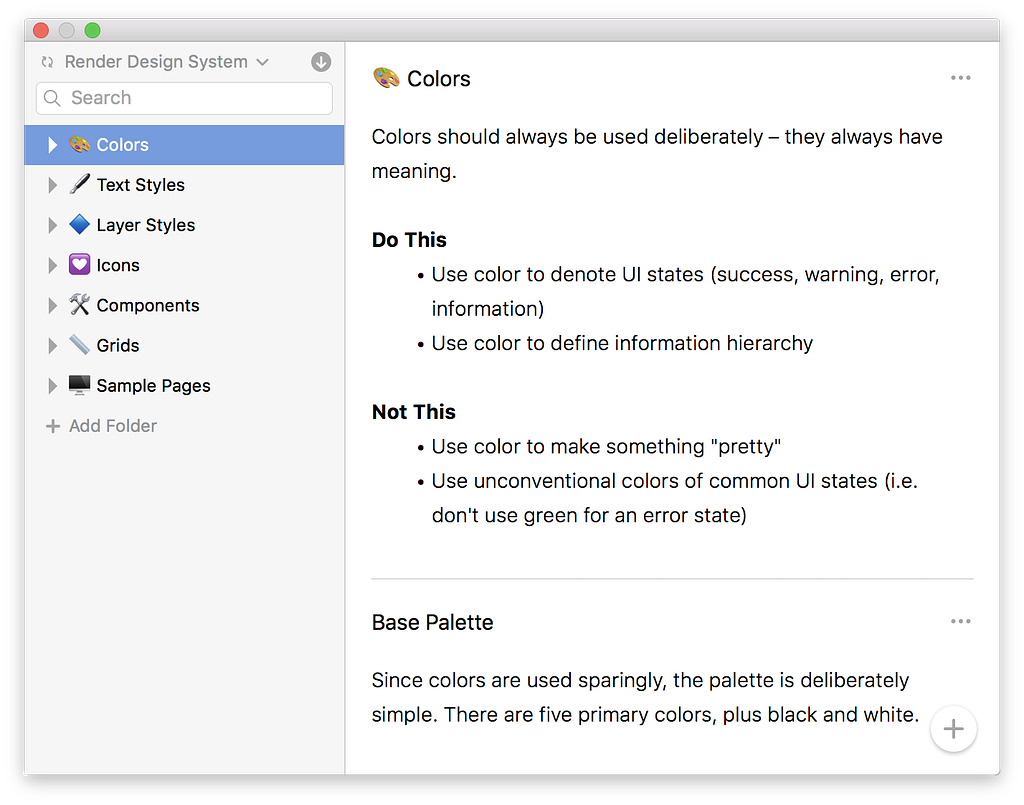Click the sync icon beside Render Design System
This screenshot has width=1024, height=805.
point(46,62)
